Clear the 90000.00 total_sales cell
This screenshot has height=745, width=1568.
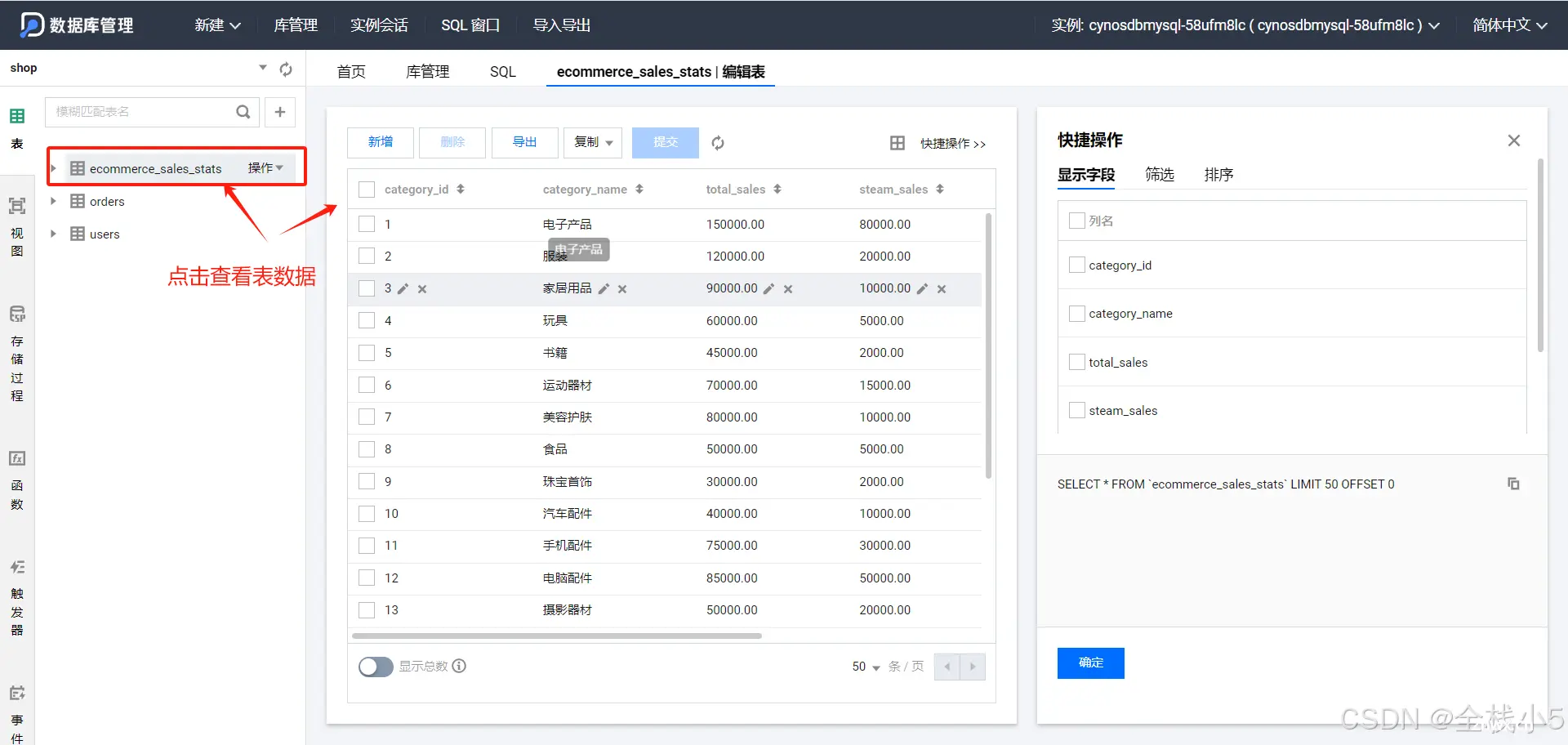tap(788, 289)
